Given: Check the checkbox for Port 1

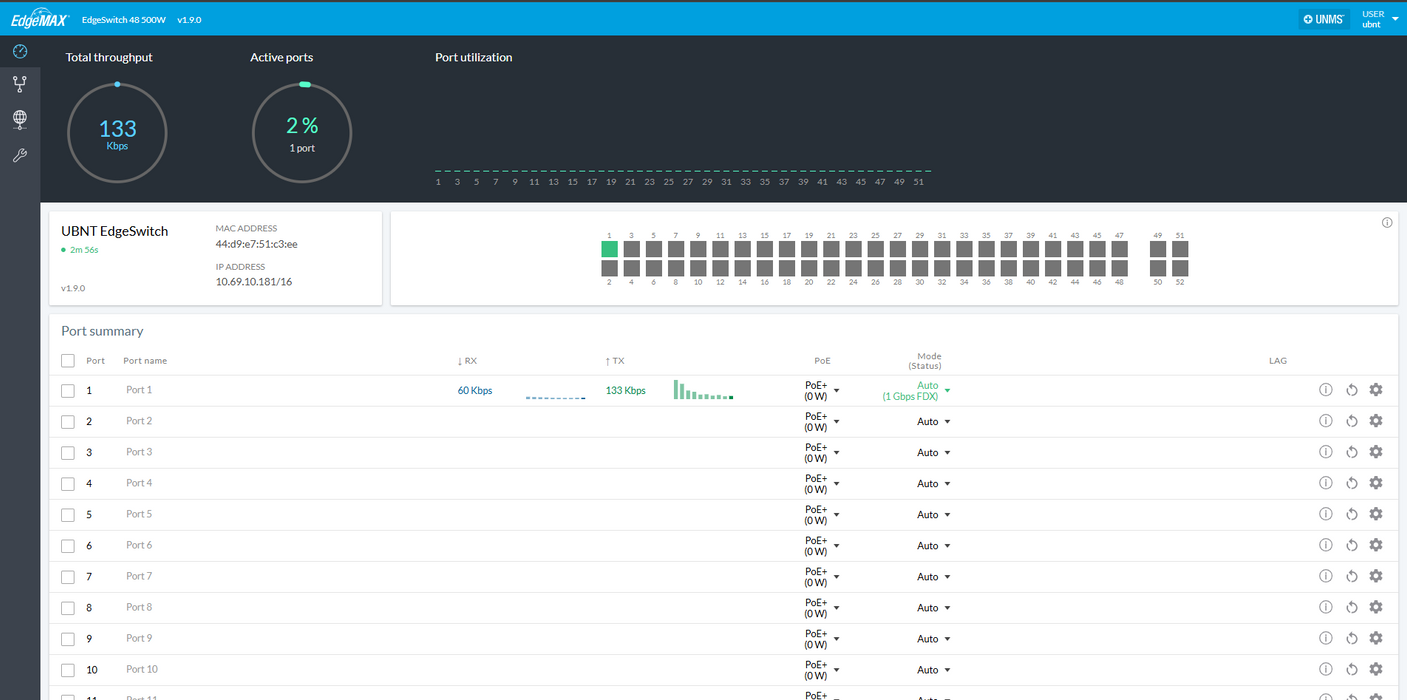Looking at the screenshot, I should [x=68, y=391].
